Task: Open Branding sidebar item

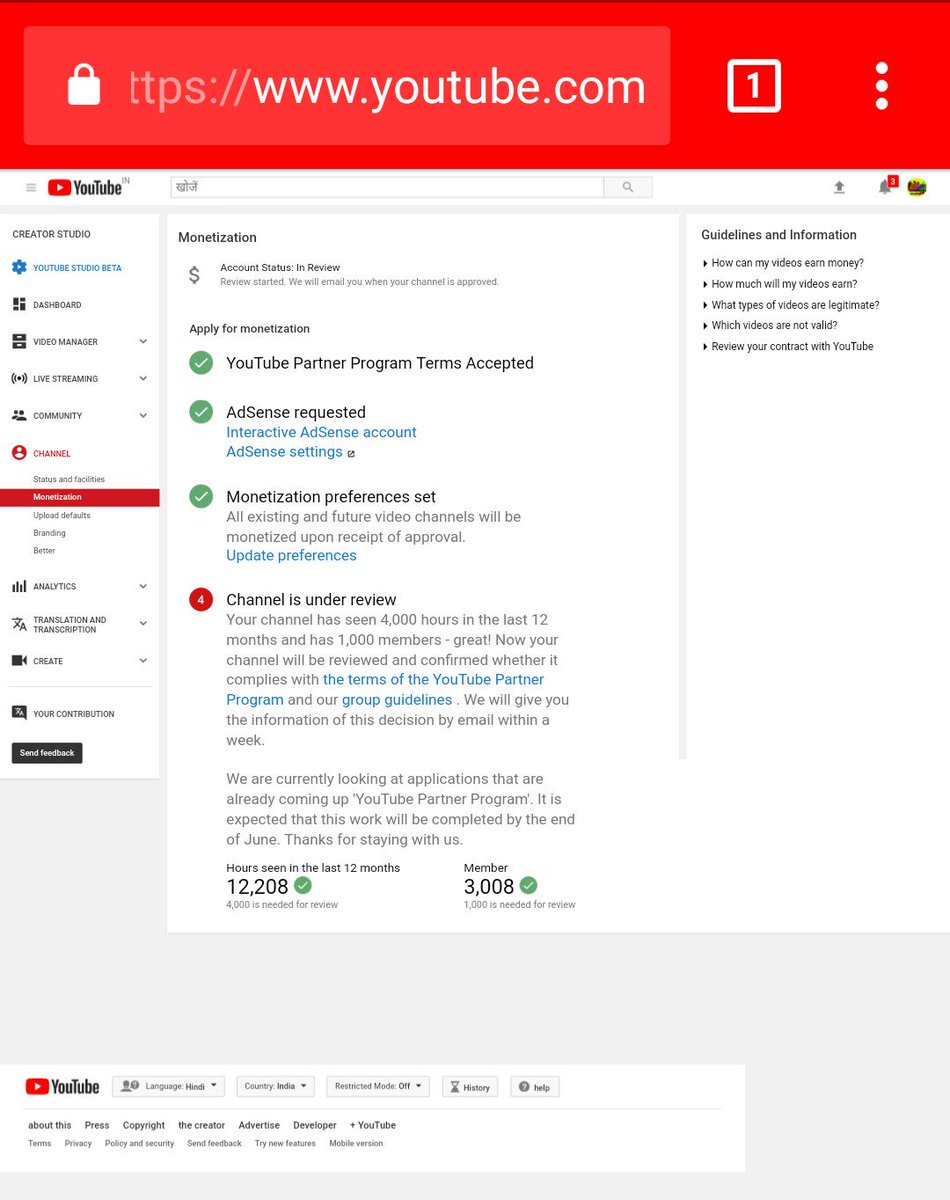Action: (x=49, y=533)
